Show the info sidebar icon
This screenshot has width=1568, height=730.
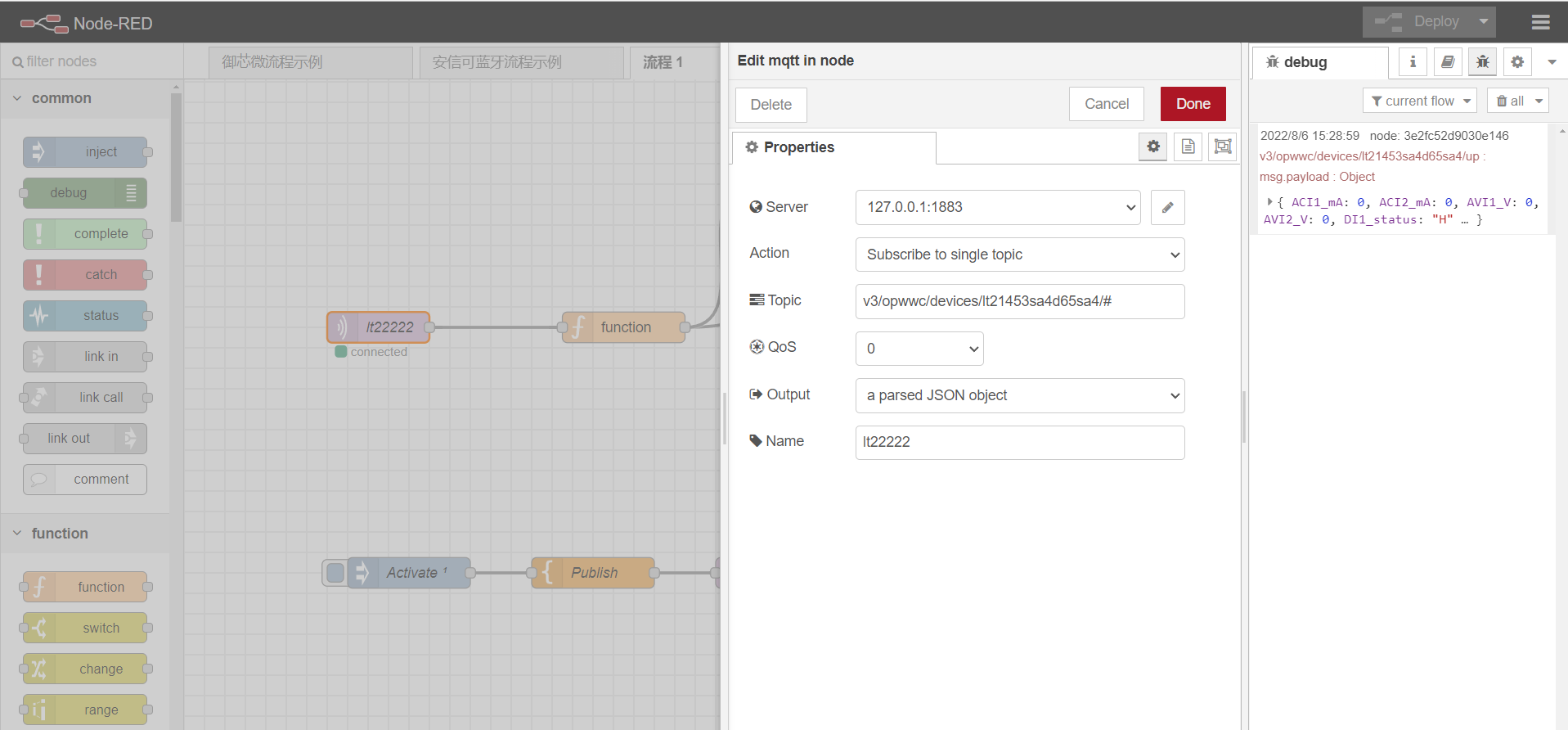1413,61
